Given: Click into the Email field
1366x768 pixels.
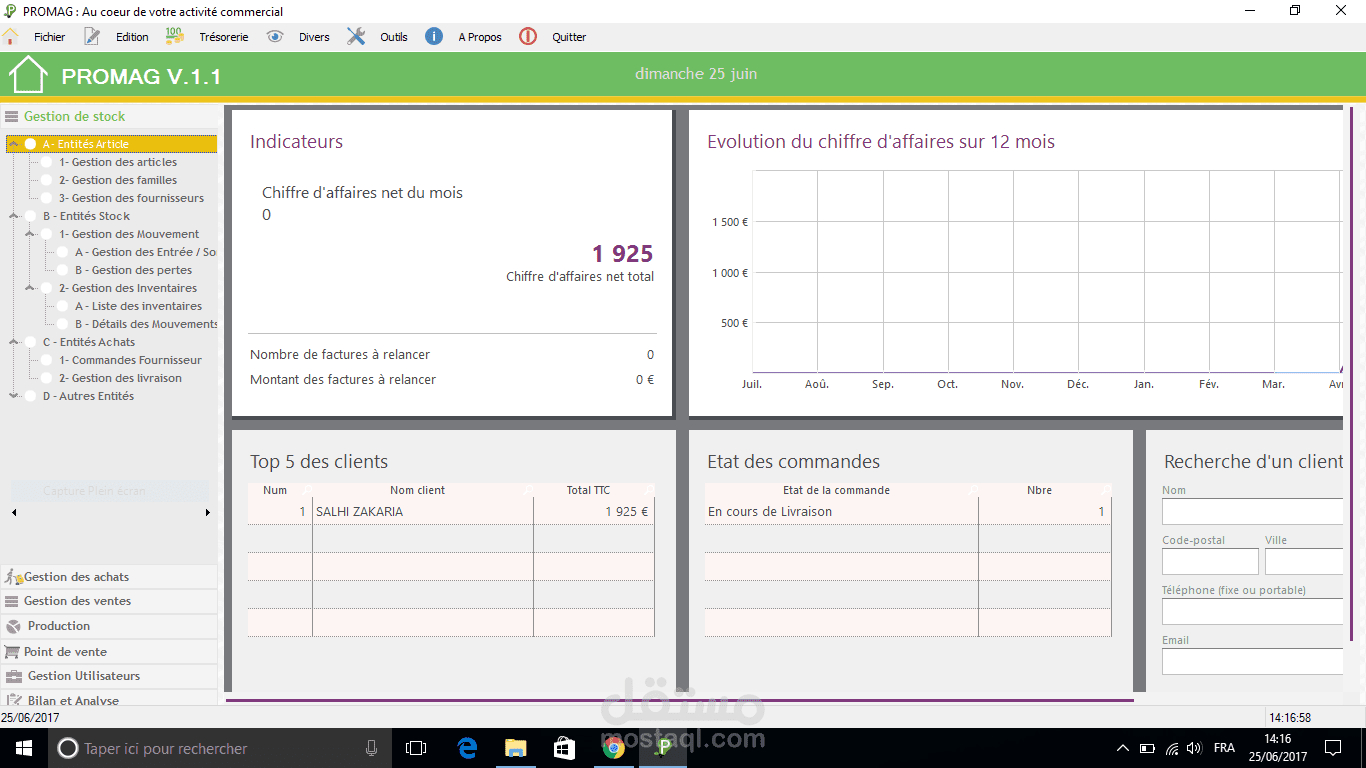Looking at the screenshot, I should pyautogui.click(x=1252, y=661).
